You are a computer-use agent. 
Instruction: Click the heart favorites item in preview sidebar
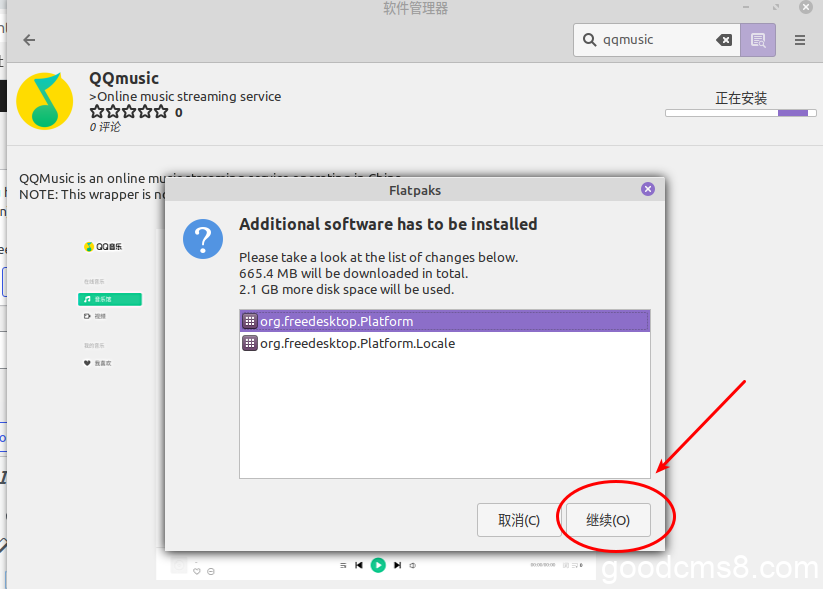[x=98, y=363]
